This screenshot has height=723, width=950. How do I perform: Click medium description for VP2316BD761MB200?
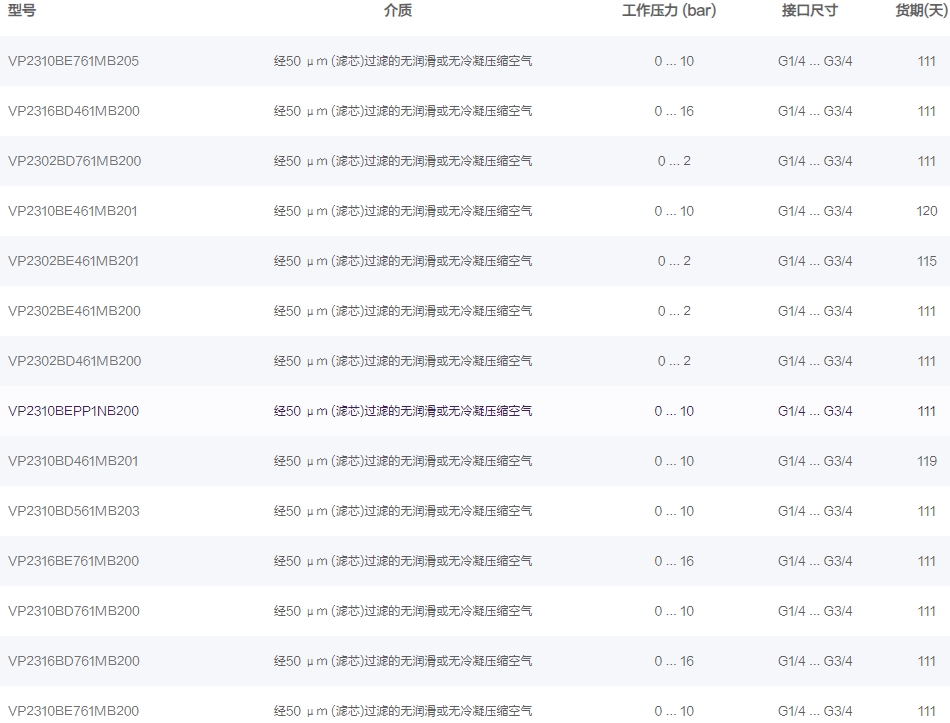[x=403, y=661]
